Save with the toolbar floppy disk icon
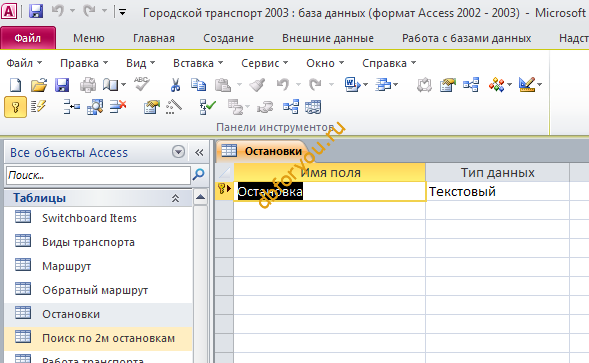This screenshot has width=589, height=363. pyautogui.click(x=62, y=85)
